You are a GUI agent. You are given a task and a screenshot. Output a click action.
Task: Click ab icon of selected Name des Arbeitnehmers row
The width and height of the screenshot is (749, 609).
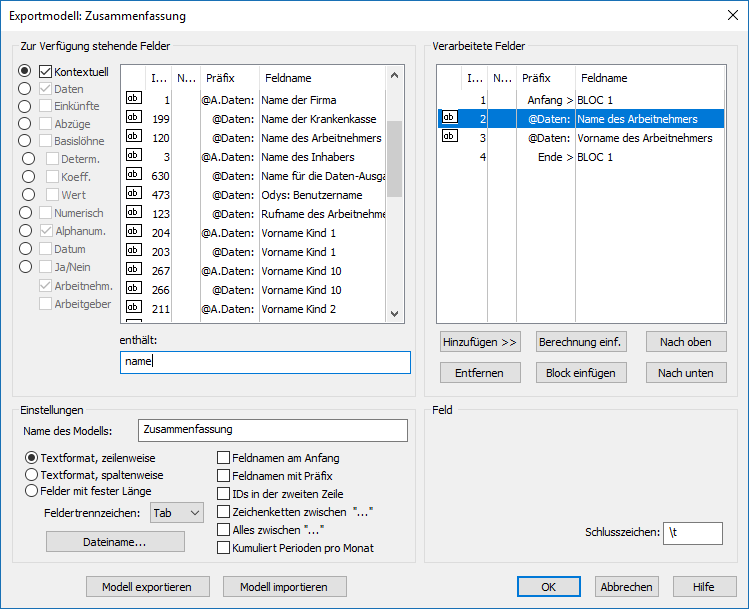pyautogui.click(x=450, y=117)
